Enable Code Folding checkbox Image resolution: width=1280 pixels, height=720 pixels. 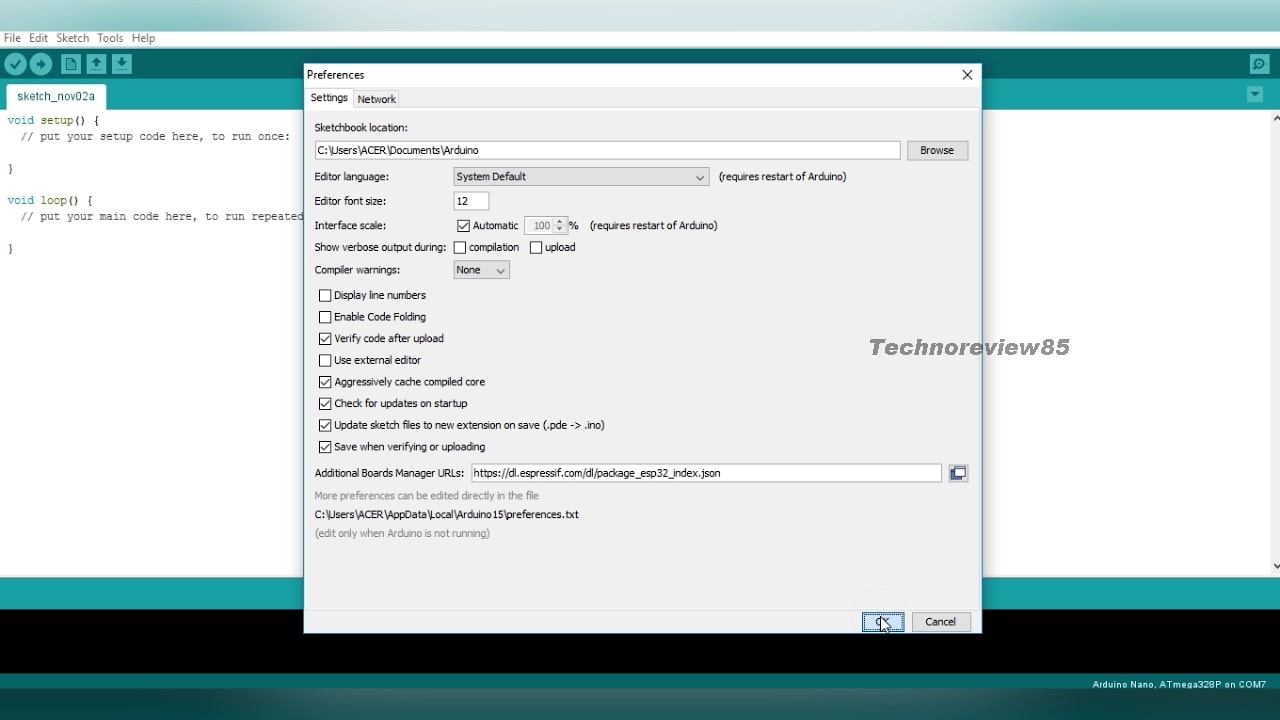click(325, 317)
